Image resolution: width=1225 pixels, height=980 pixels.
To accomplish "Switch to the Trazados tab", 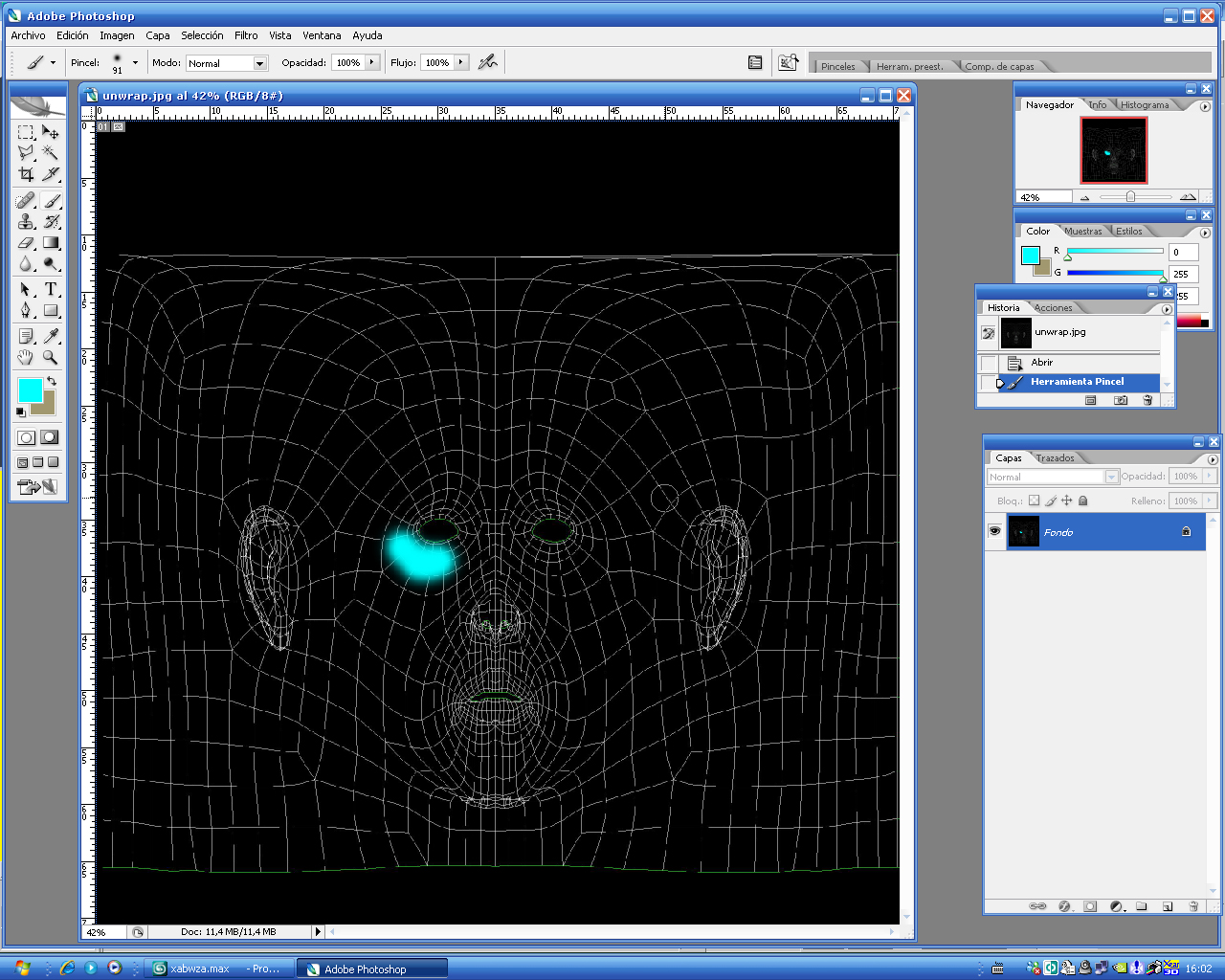I will [1055, 458].
